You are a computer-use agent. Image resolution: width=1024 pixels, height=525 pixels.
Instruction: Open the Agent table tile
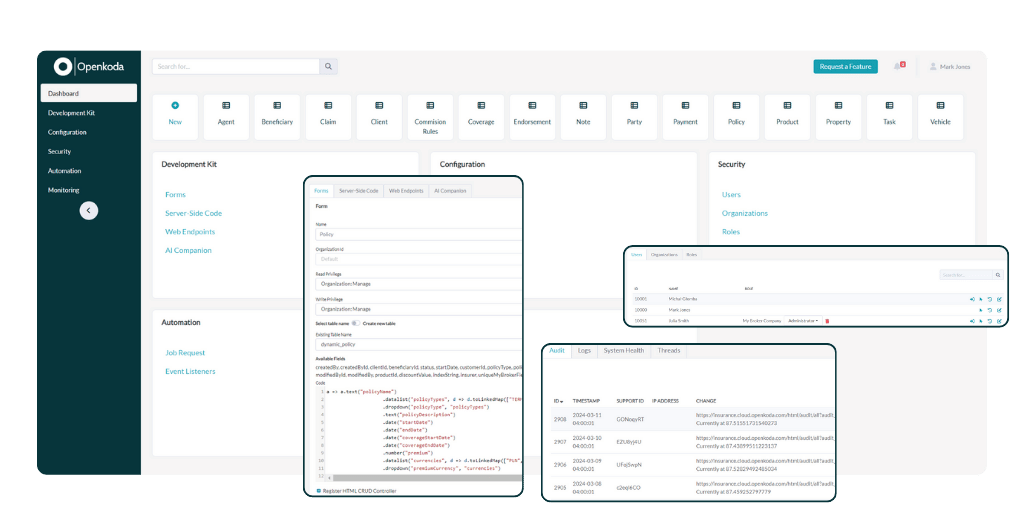click(x=226, y=117)
